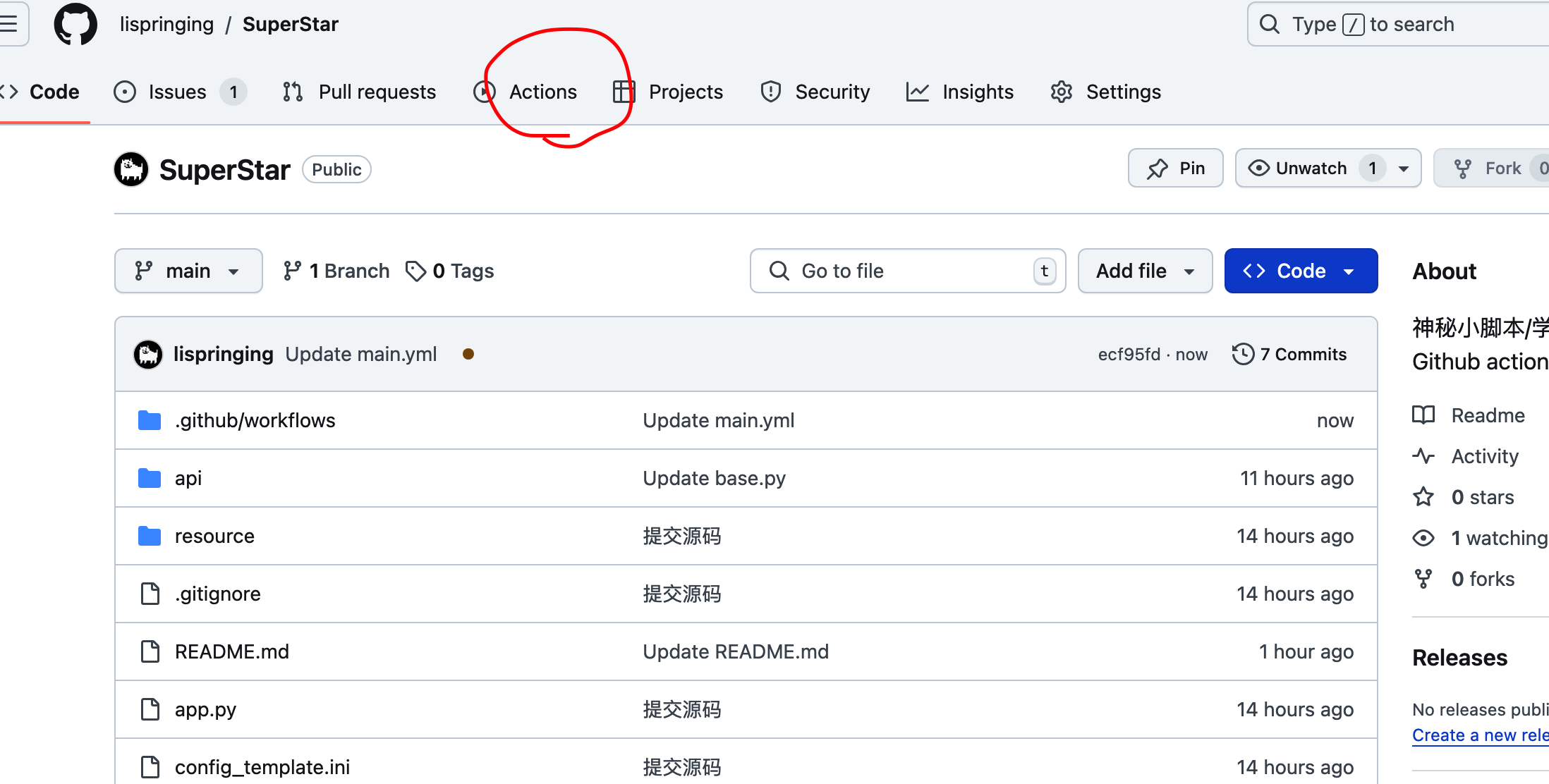The image size is (1549, 784).
Task: Open the Update base.py commit message
Action: [x=714, y=478]
